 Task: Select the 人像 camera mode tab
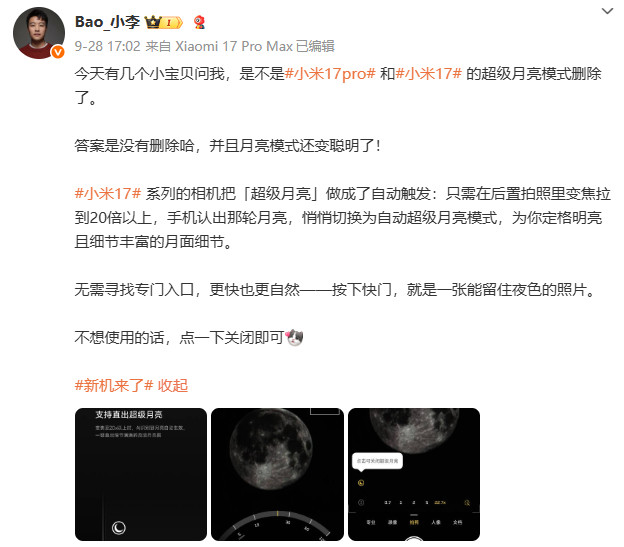tap(436, 522)
